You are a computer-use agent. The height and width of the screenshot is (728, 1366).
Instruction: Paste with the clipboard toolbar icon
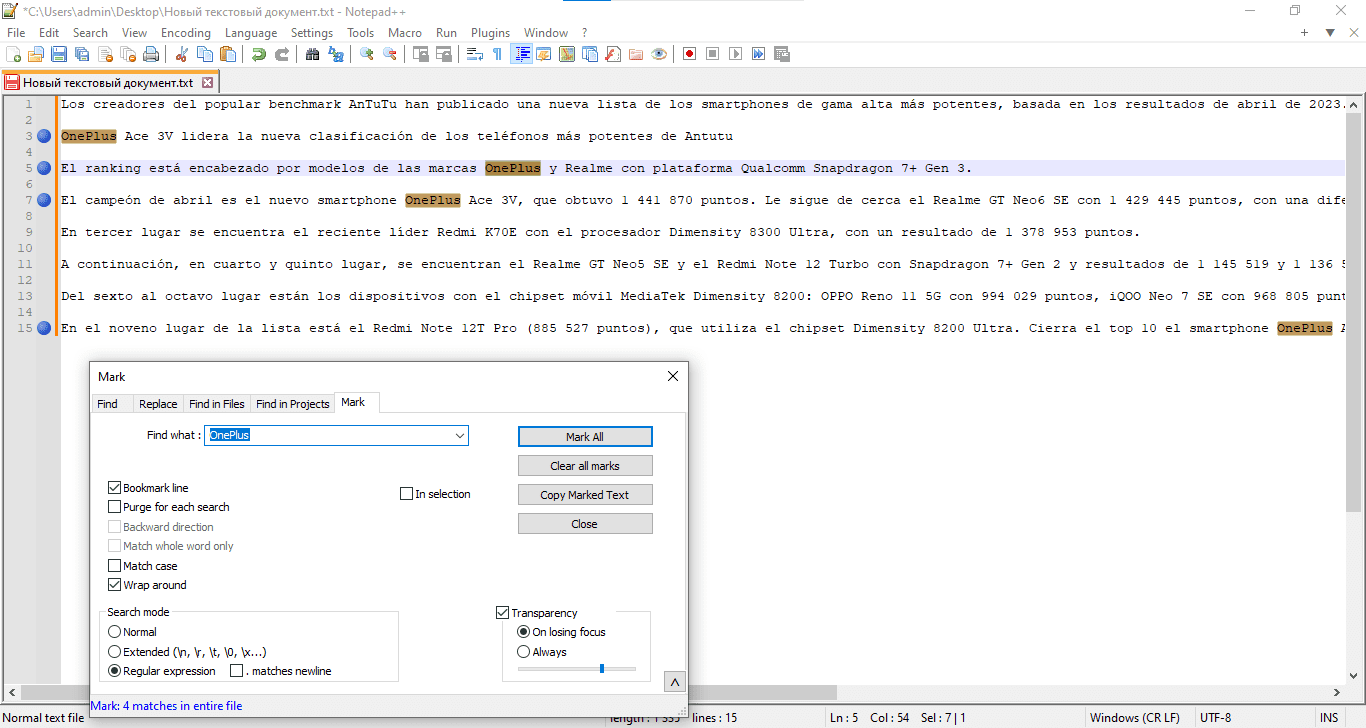tap(227, 54)
